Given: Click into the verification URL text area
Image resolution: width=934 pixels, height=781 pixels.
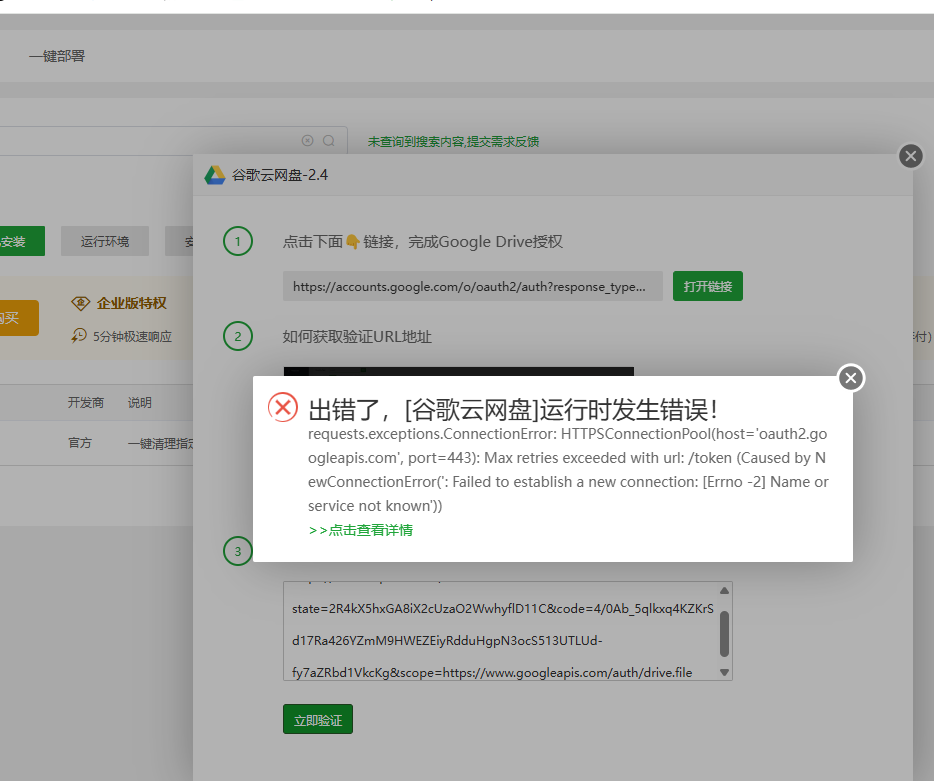Looking at the screenshot, I should (500, 631).
